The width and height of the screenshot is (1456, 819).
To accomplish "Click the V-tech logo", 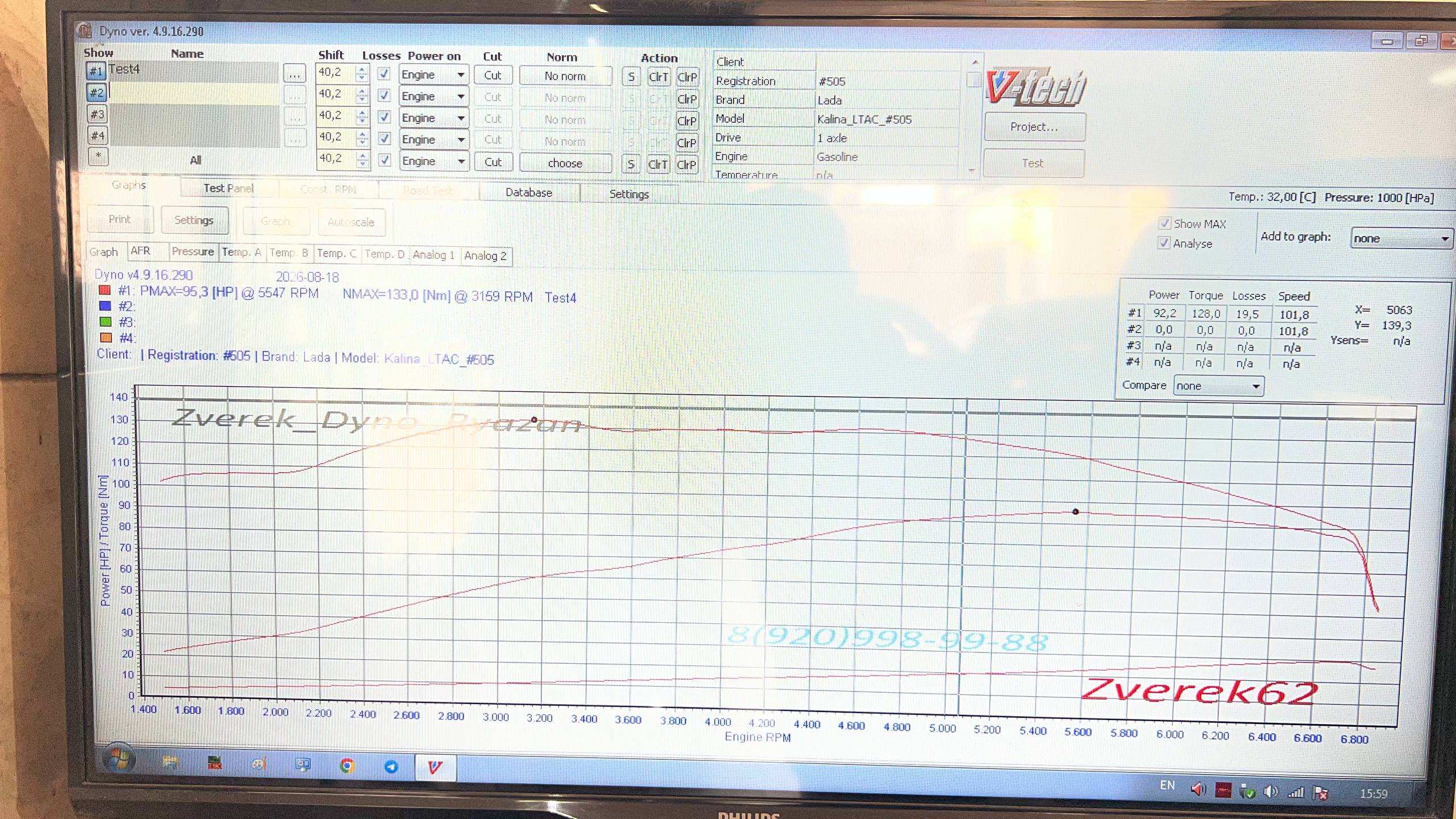I will tap(1035, 88).
